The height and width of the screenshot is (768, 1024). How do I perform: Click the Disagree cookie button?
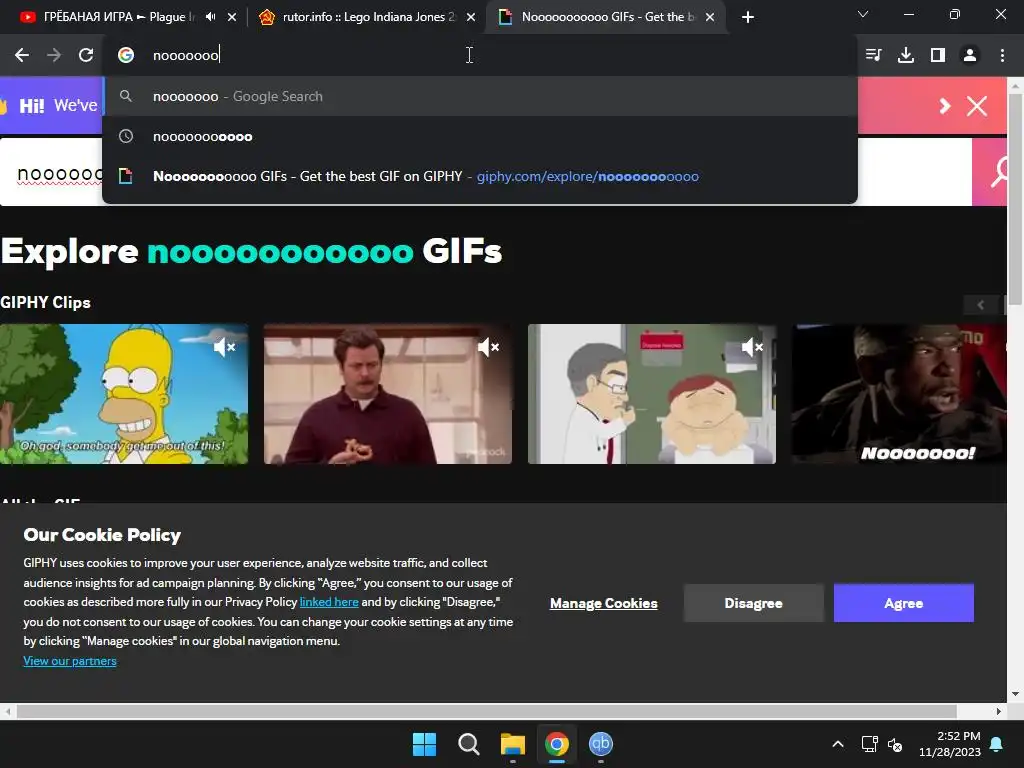tap(754, 603)
